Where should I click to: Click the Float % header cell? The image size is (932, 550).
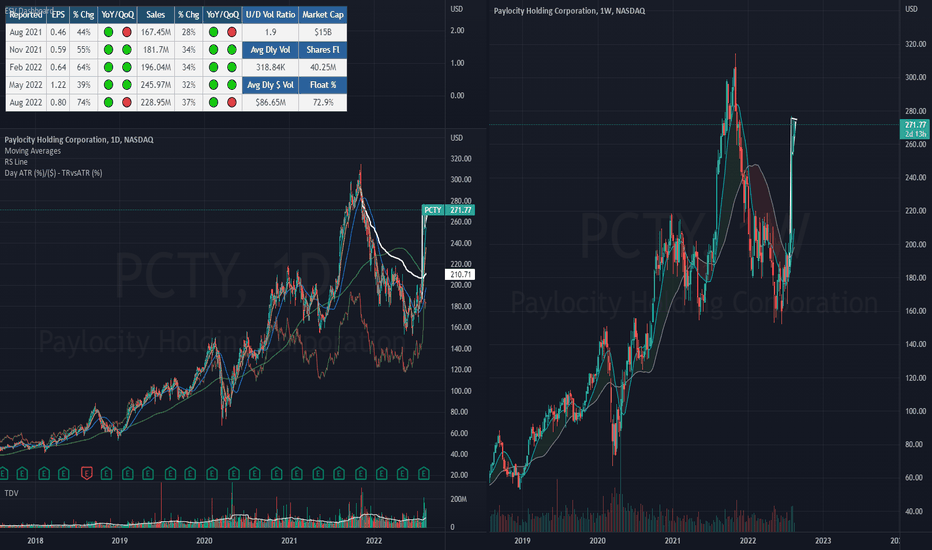(x=323, y=85)
